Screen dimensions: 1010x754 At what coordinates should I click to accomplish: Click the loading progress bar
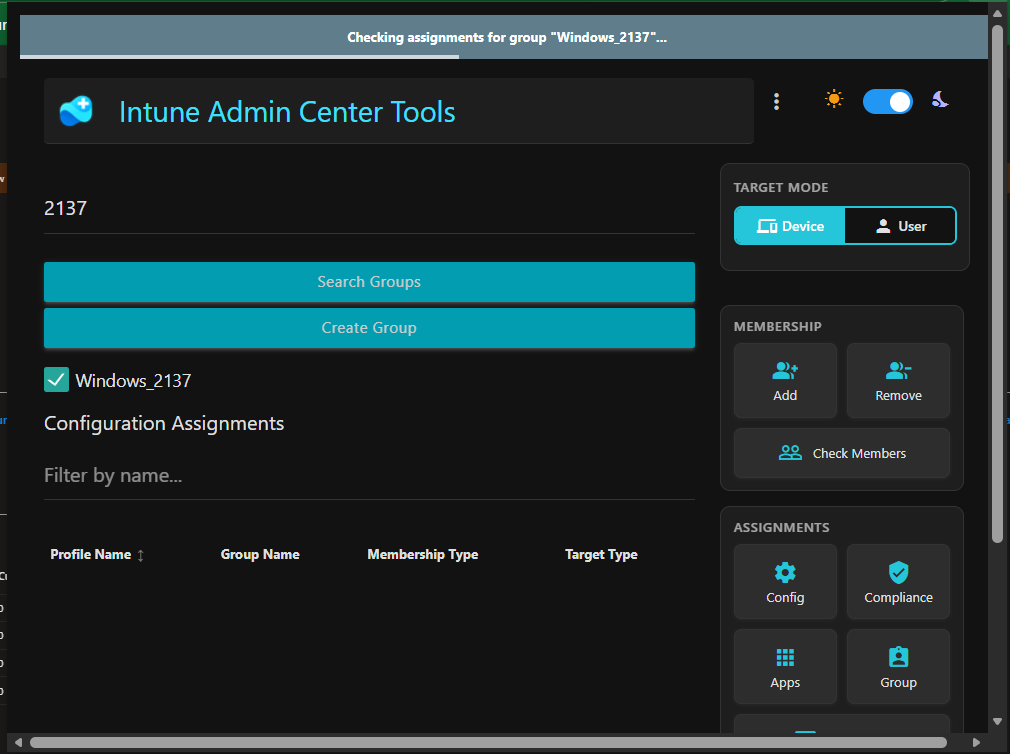(x=240, y=58)
